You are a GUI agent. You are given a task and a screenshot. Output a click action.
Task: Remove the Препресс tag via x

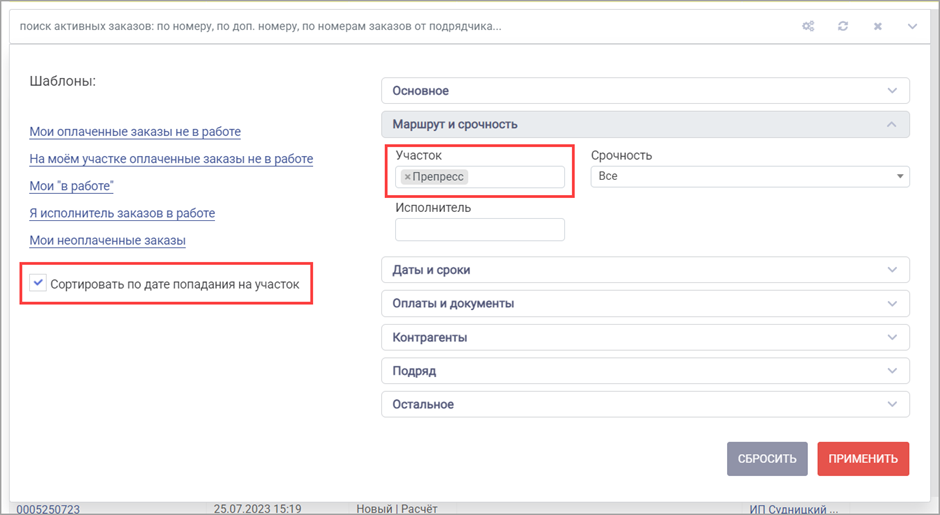pos(408,177)
